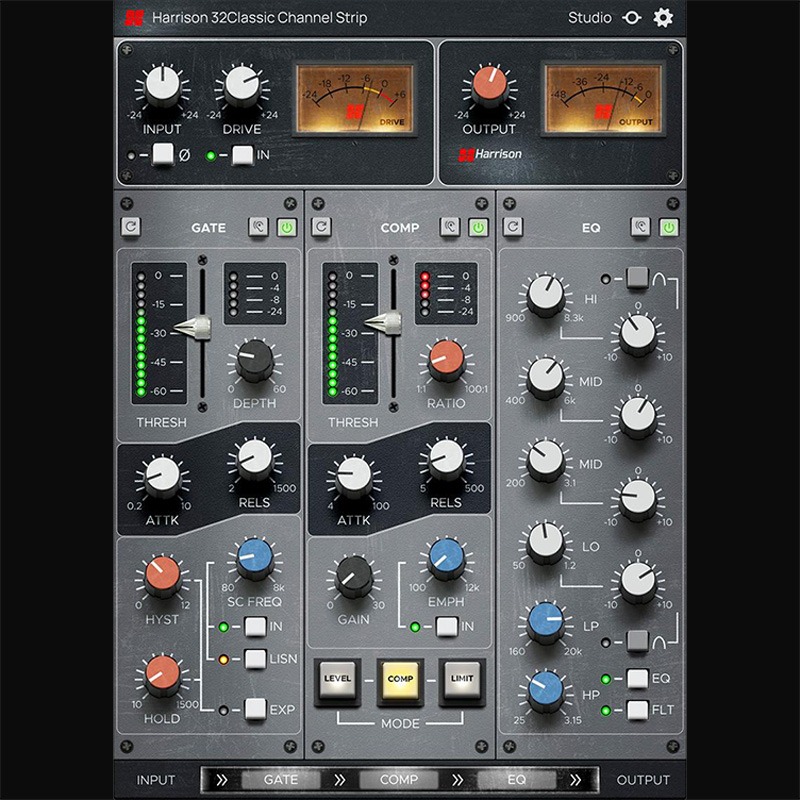Open the settings gear icon
This screenshot has width=800, height=800.
tap(663, 18)
